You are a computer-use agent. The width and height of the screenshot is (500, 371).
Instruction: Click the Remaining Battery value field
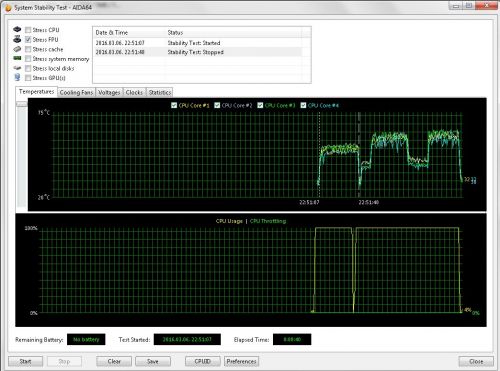86,340
